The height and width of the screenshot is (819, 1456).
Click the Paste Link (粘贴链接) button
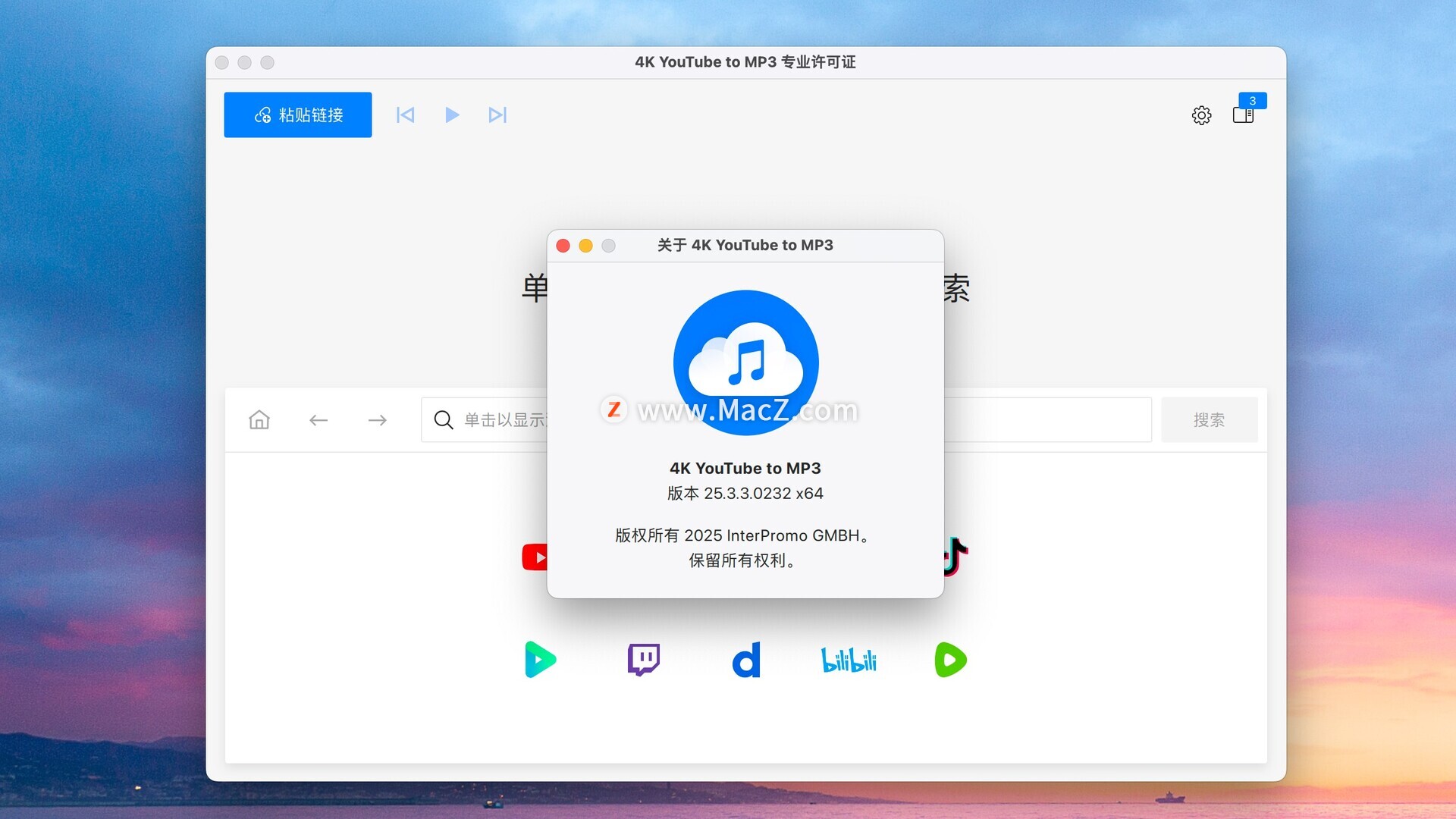point(297,115)
